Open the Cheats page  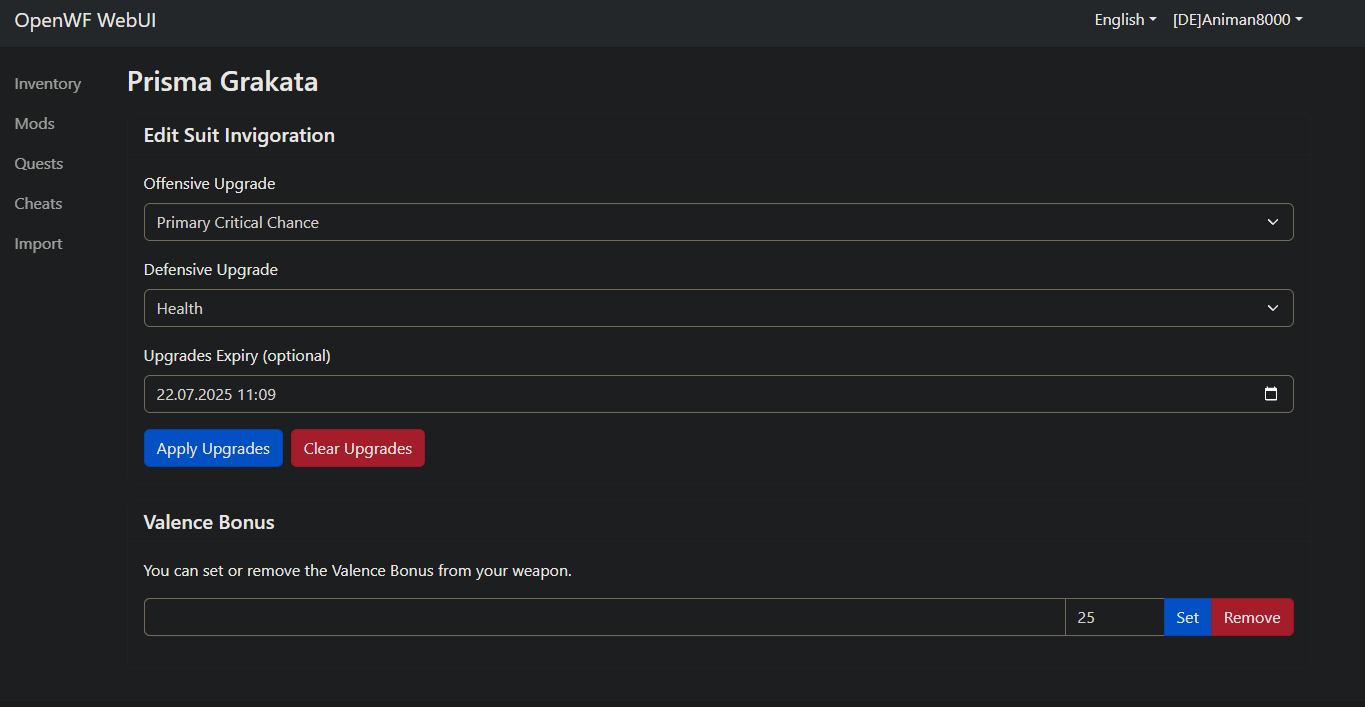point(38,204)
